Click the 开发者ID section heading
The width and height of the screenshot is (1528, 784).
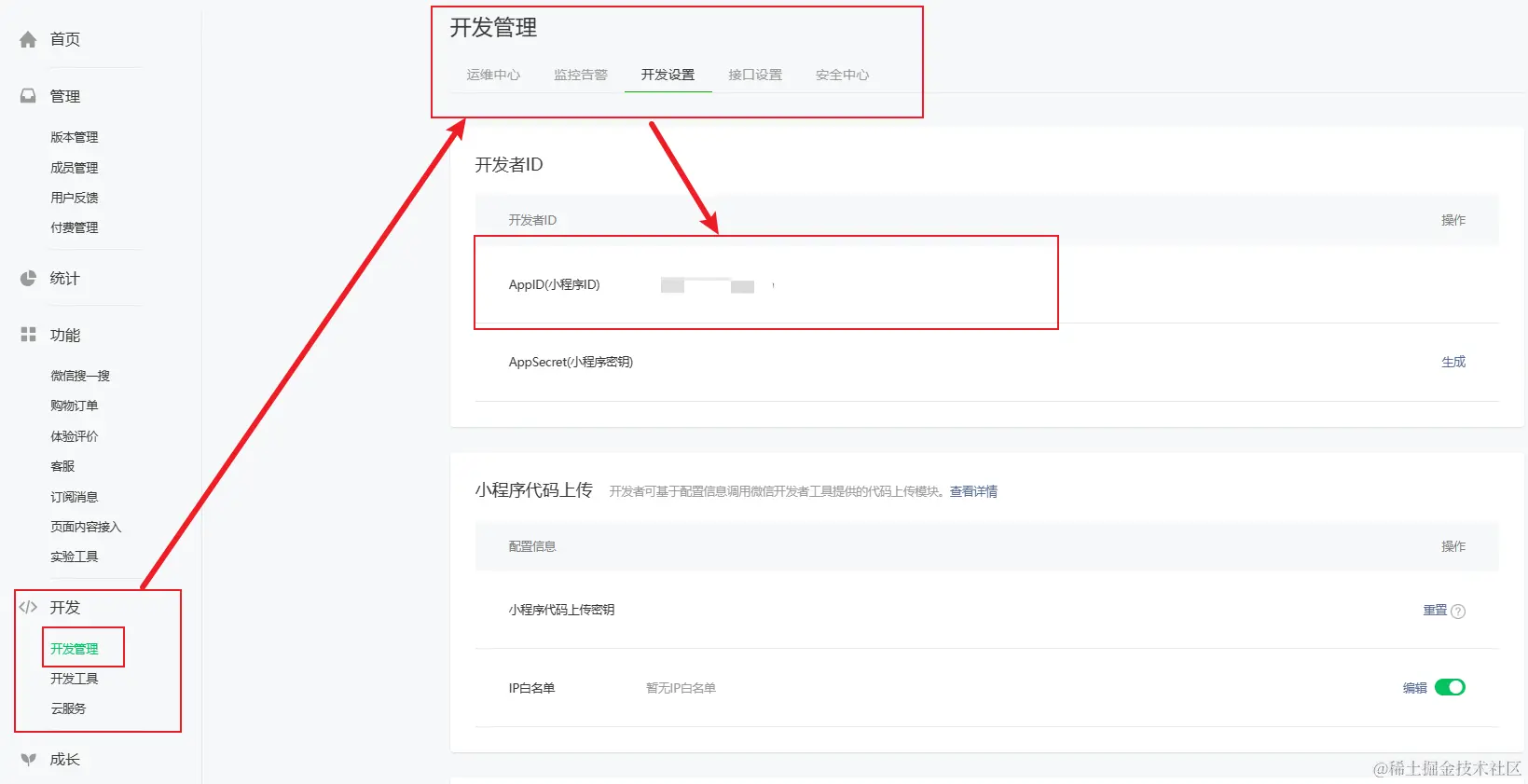[509, 164]
